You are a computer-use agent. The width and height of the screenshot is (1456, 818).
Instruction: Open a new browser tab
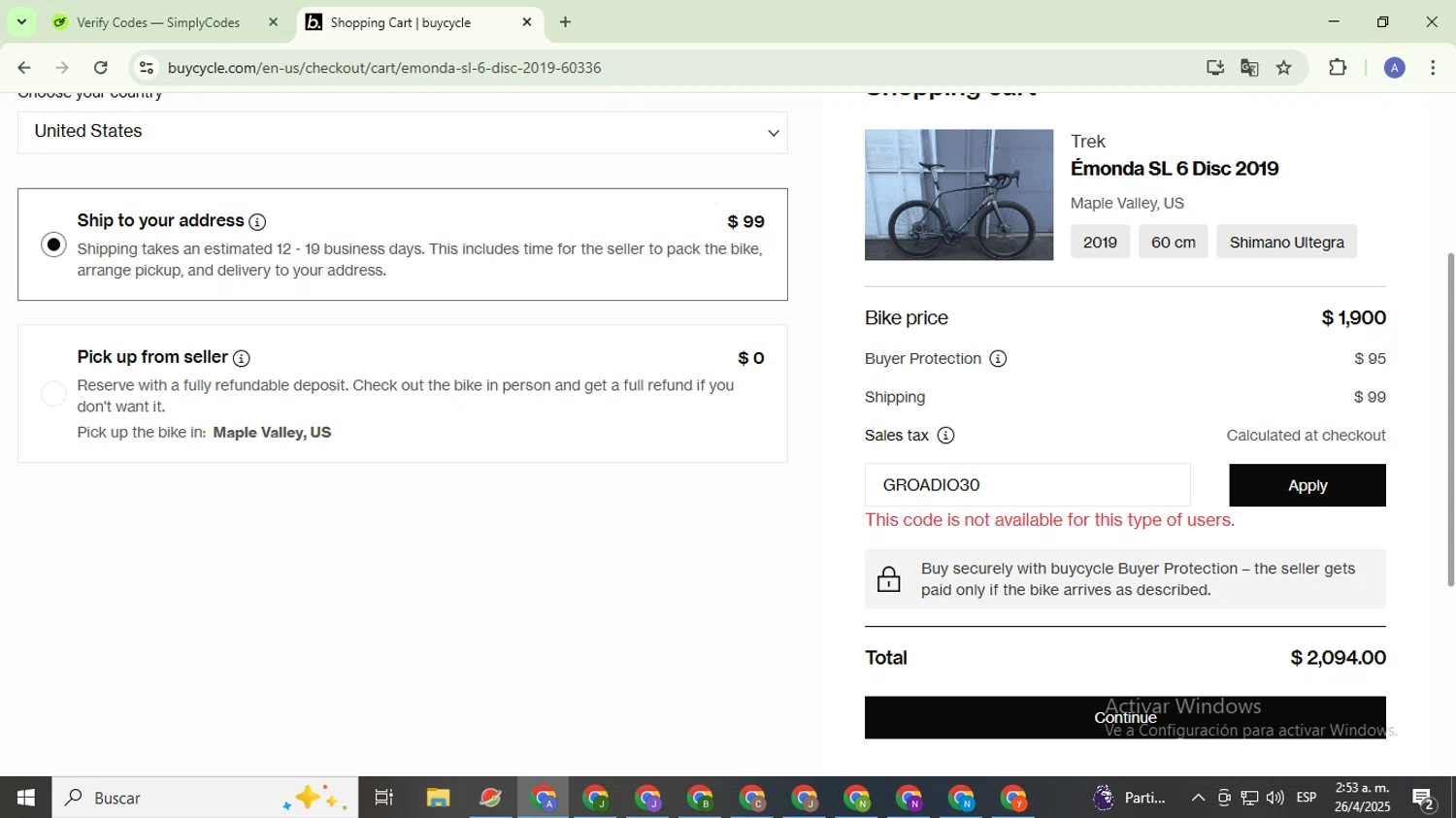pos(565,22)
